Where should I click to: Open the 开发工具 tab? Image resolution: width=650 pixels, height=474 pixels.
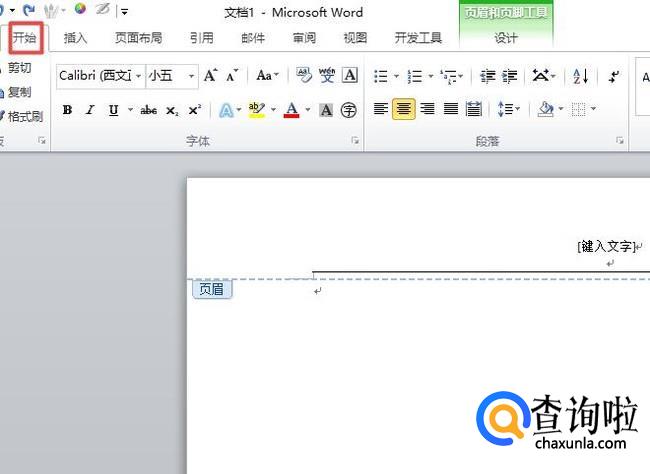(418, 38)
